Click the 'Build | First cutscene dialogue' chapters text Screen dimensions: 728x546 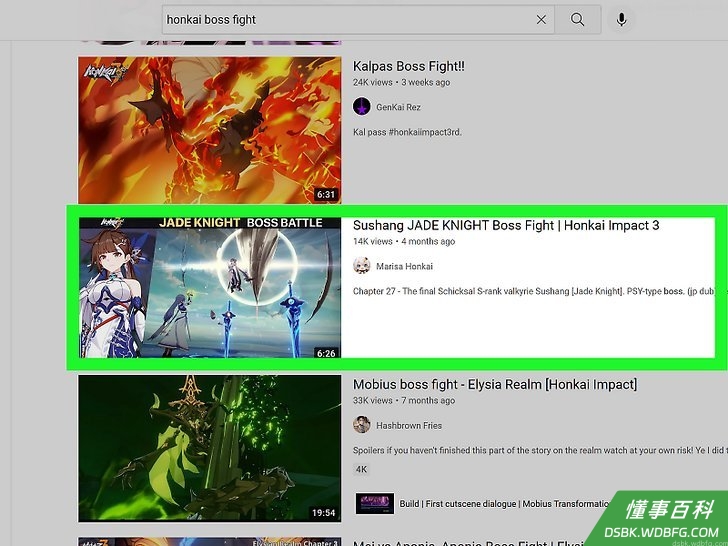(505, 504)
